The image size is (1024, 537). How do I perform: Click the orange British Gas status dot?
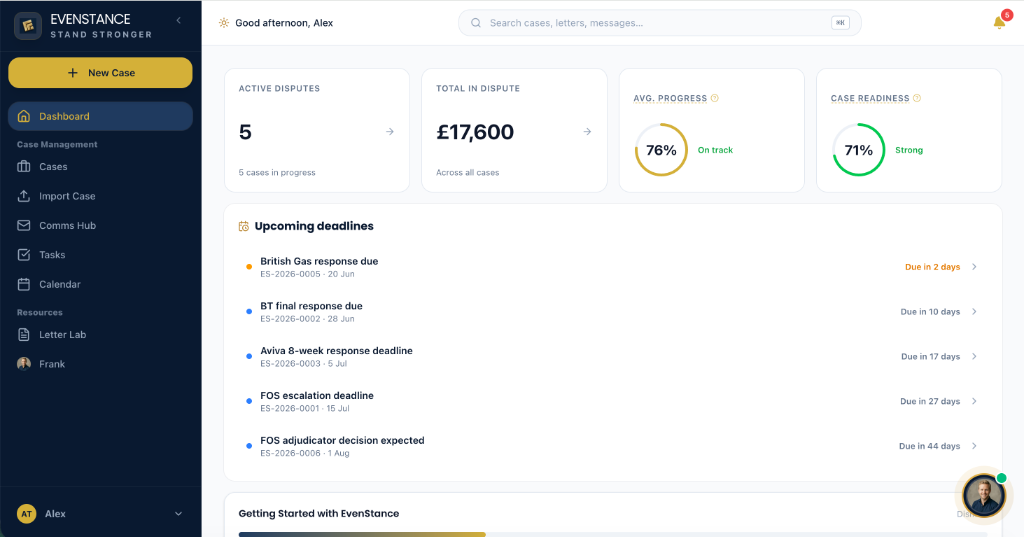click(x=249, y=267)
